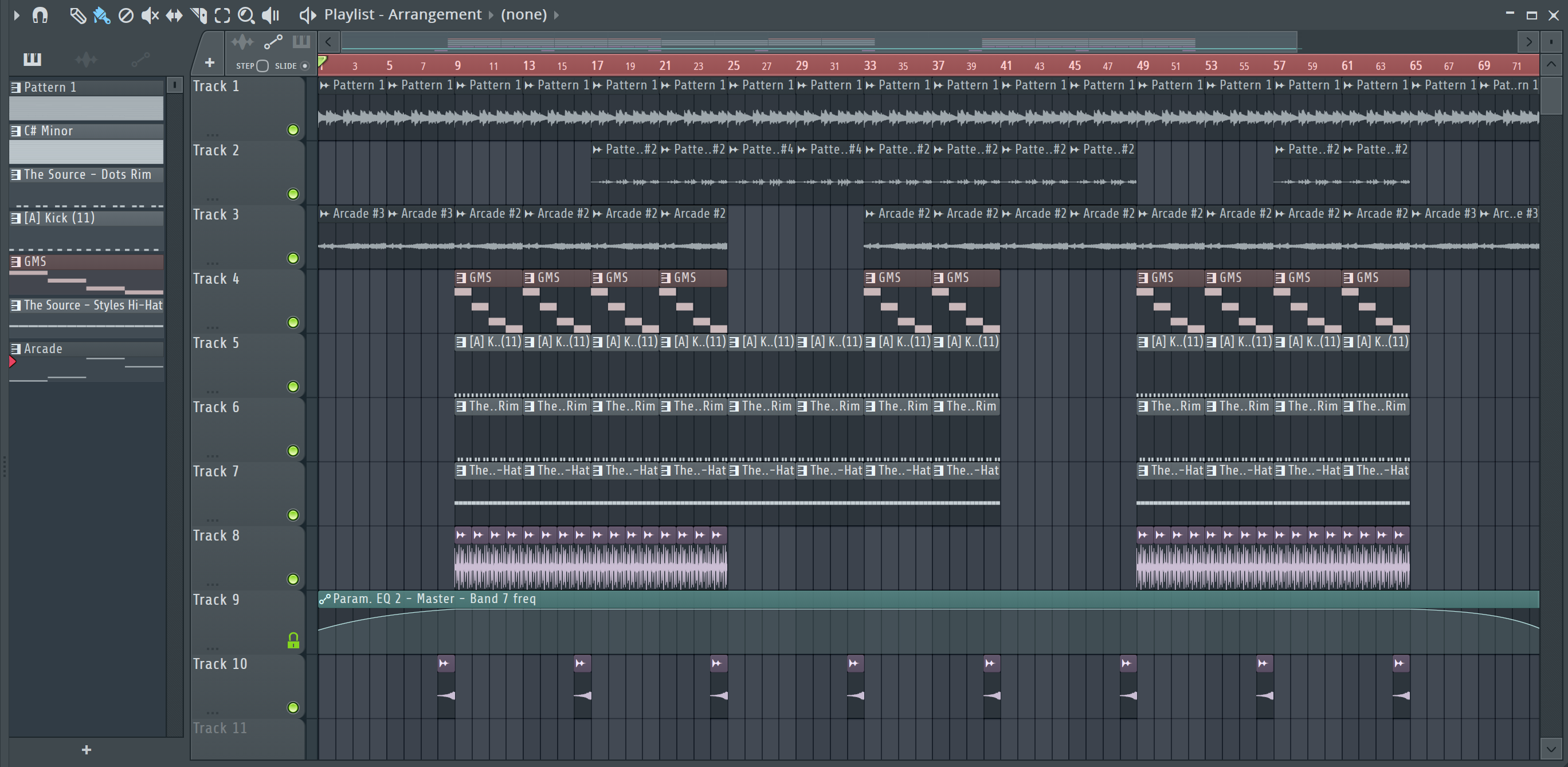Mute Track 4 with its green switch
The width and height of the screenshot is (1568, 767).
[293, 323]
